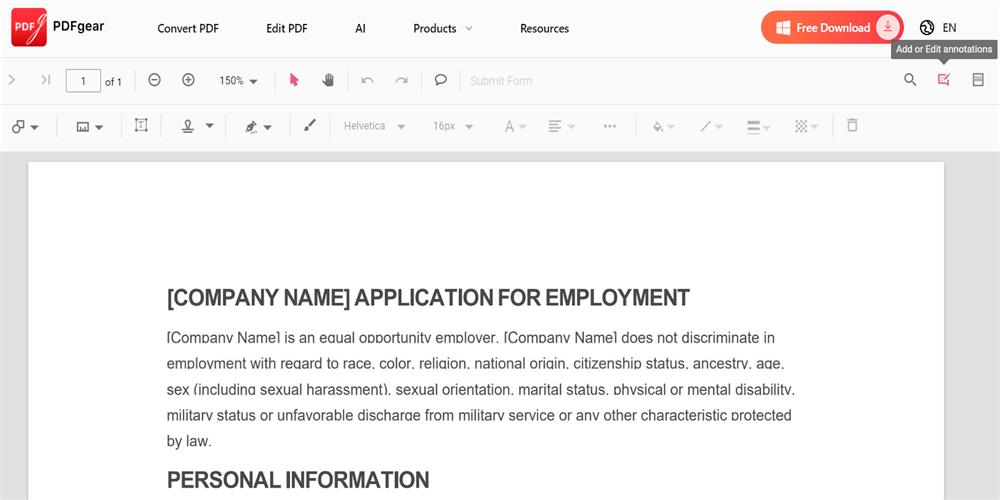Screen dimensions: 1000x500
Task: Open the stamp tool dropdown
Action: 197,126
